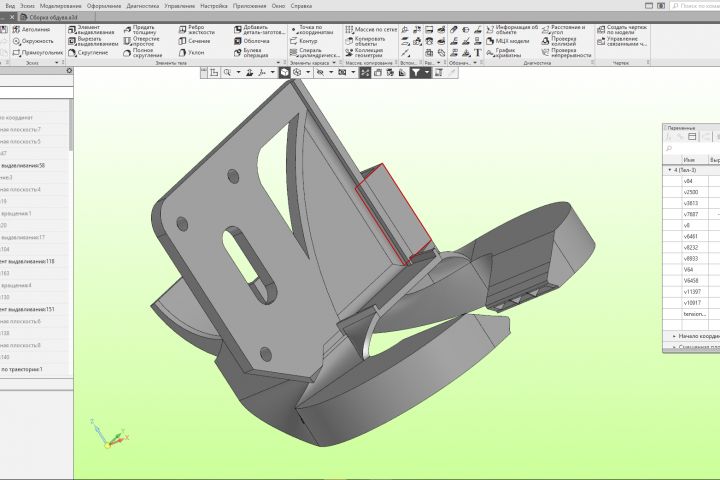Image resolution: width=720 pixels, height=480 pixels.
Task: Open МЦХ модели tool
Action: [x=507, y=41]
